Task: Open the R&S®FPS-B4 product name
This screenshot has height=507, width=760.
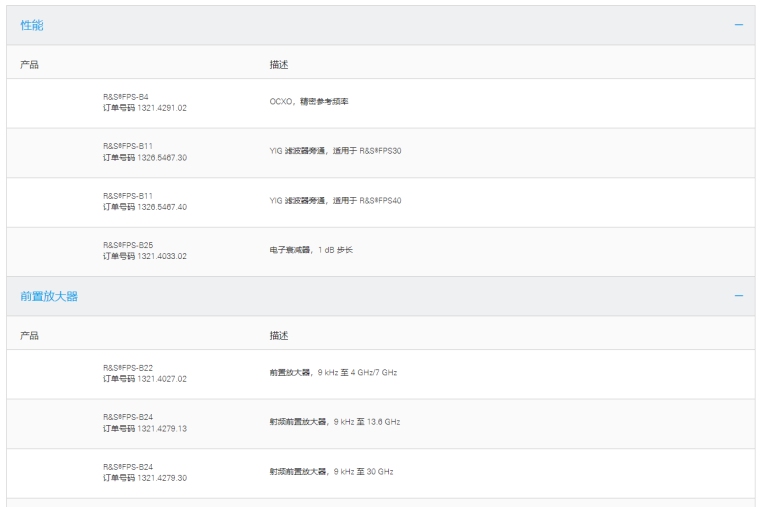Action: pyautogui.click(x=126, y=97)
